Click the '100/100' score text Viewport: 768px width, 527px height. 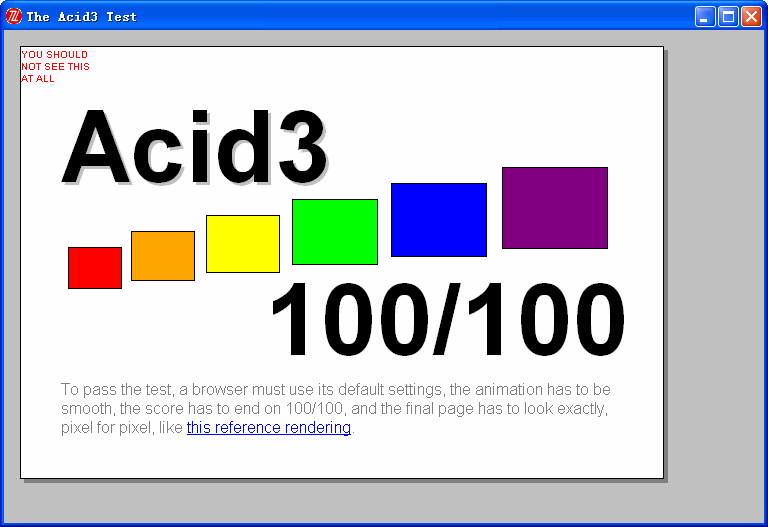point(448,319)
